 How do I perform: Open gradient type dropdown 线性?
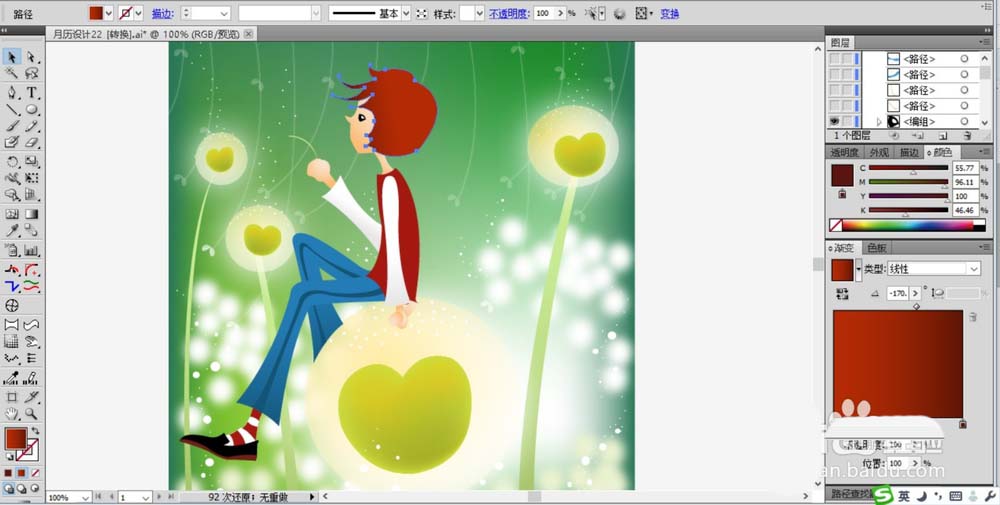tap(934, 269)
